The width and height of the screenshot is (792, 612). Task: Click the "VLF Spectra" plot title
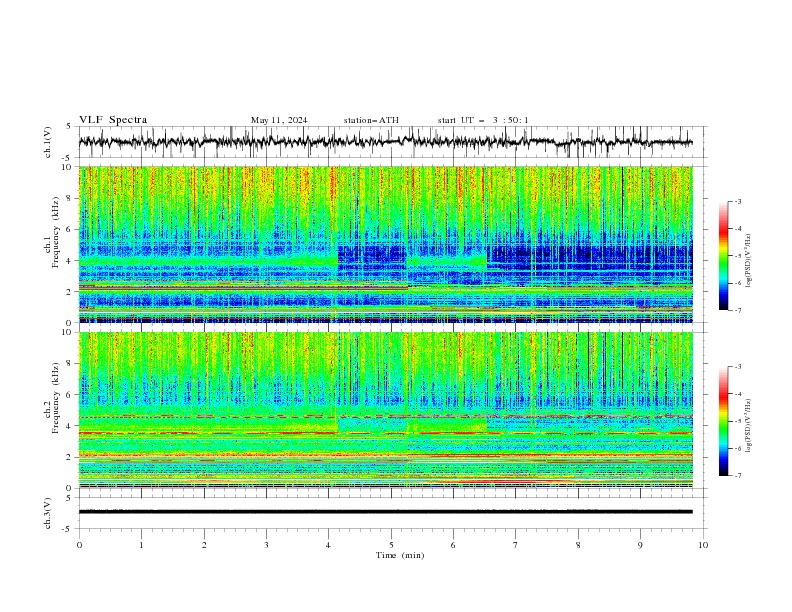point(113,120)
